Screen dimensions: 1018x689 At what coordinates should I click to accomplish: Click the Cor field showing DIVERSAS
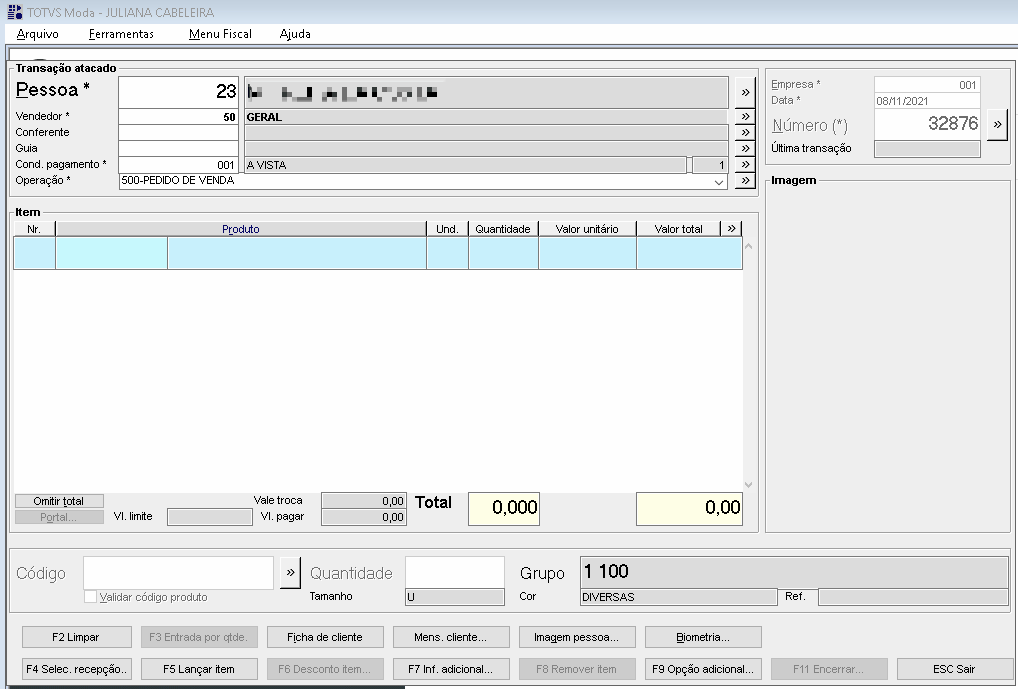pos(678,597)
